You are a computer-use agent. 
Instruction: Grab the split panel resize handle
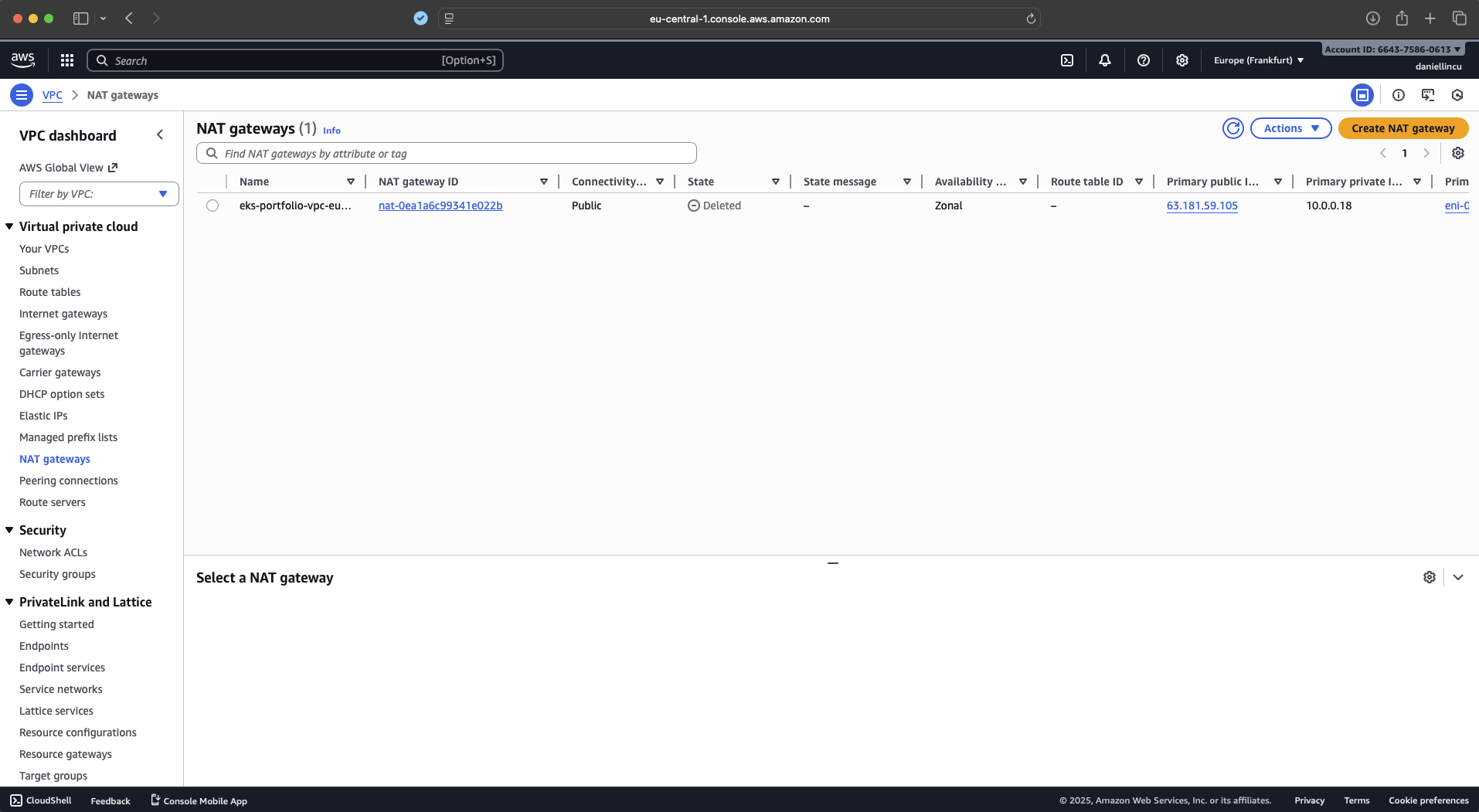(x=832, y=563)
